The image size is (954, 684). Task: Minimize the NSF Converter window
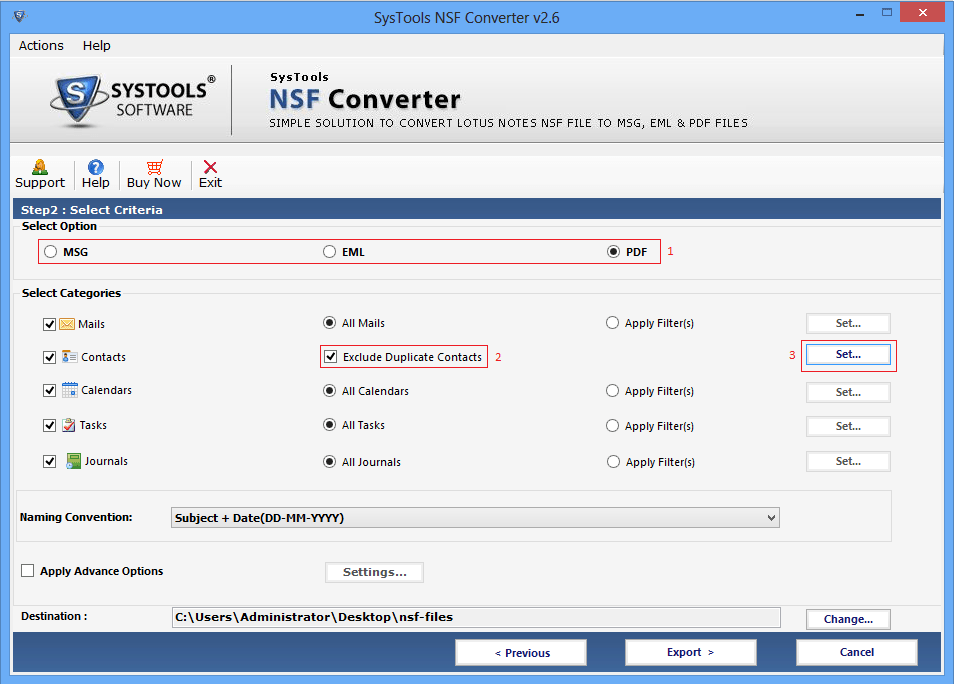(860, 13)
